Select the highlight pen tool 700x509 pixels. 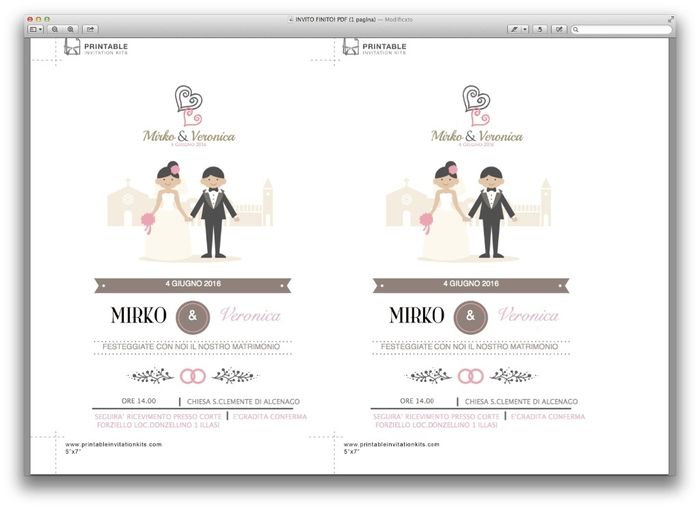point(513,30)
